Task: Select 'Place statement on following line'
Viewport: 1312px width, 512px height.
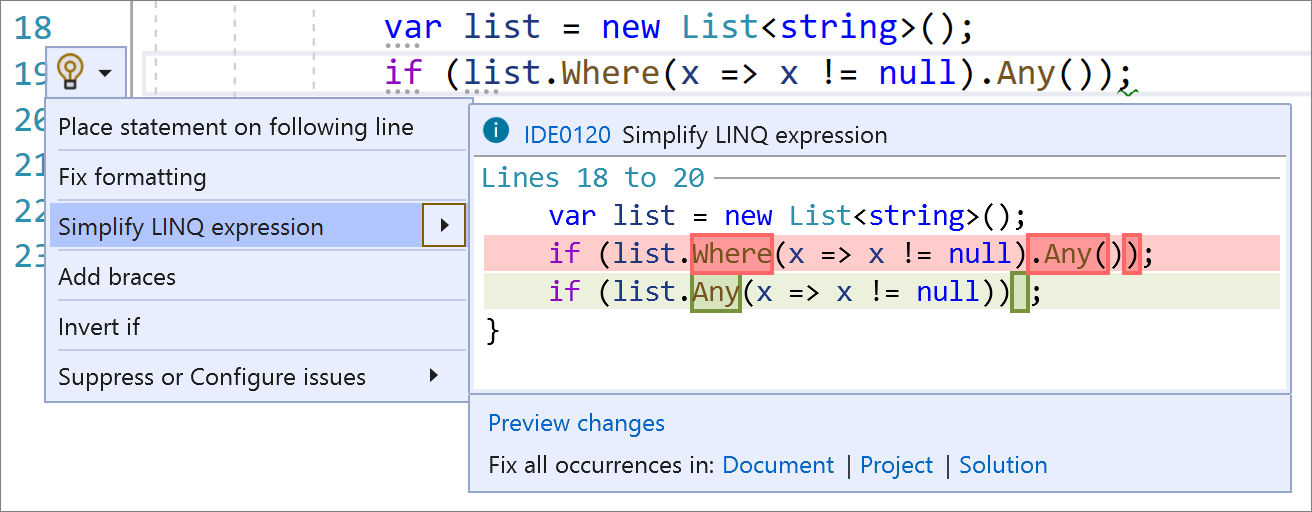Action: pos(235,127)
